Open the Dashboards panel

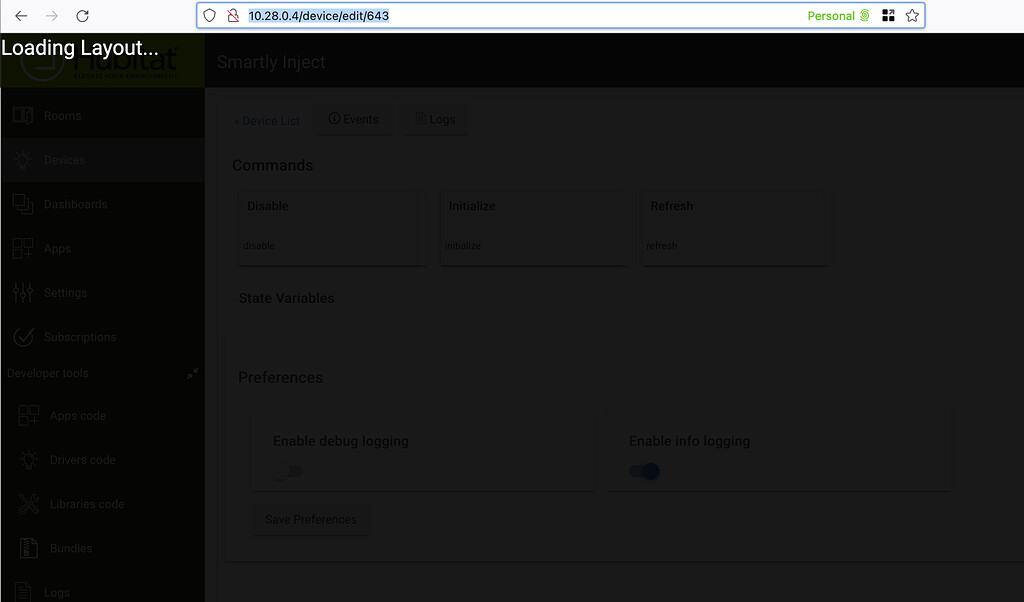pos(75,204)
